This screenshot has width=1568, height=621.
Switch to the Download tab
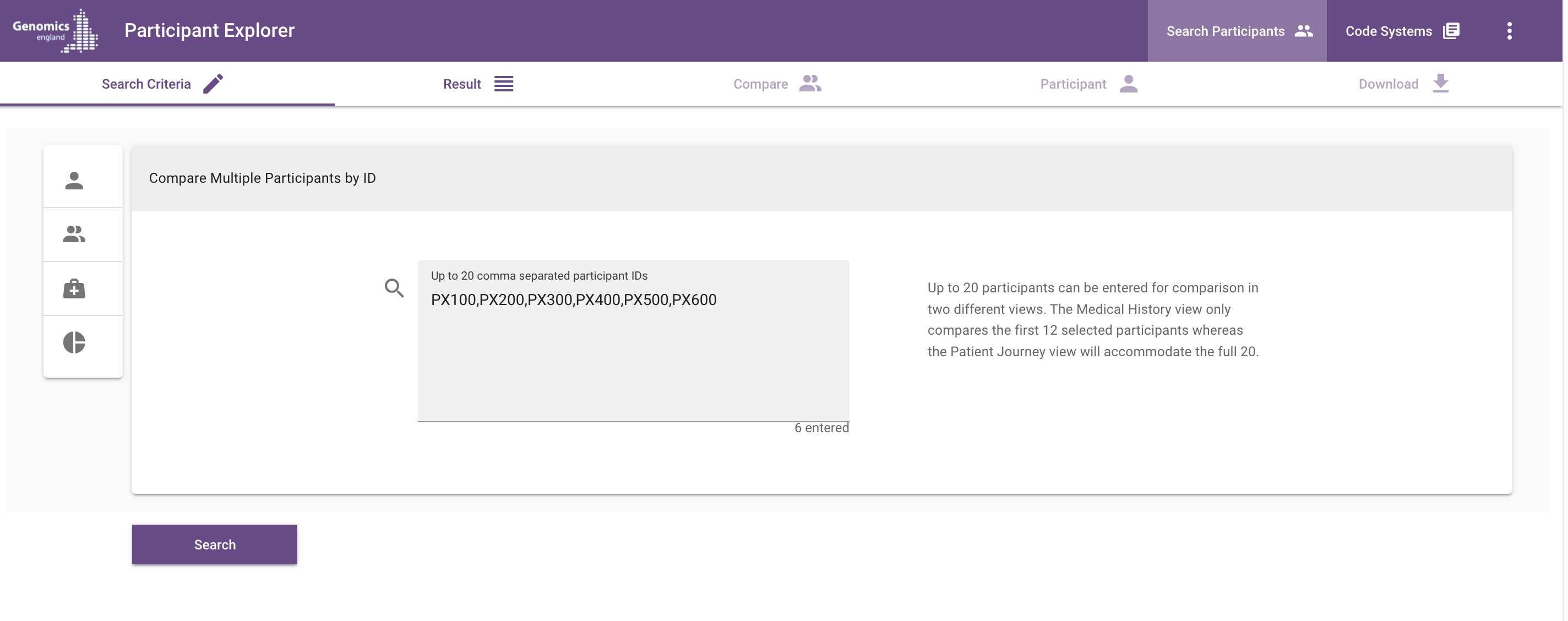pyautogui.click(x=1403, y=84)
